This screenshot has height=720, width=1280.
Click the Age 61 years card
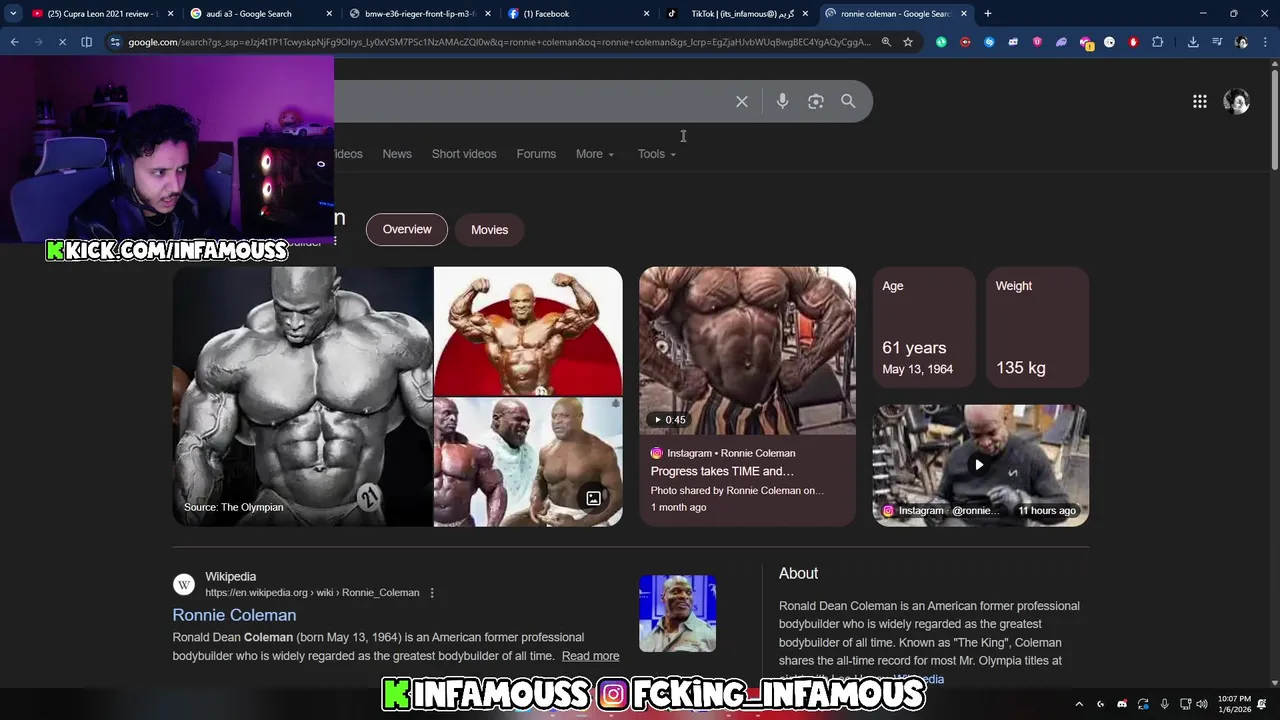point(924,327)
